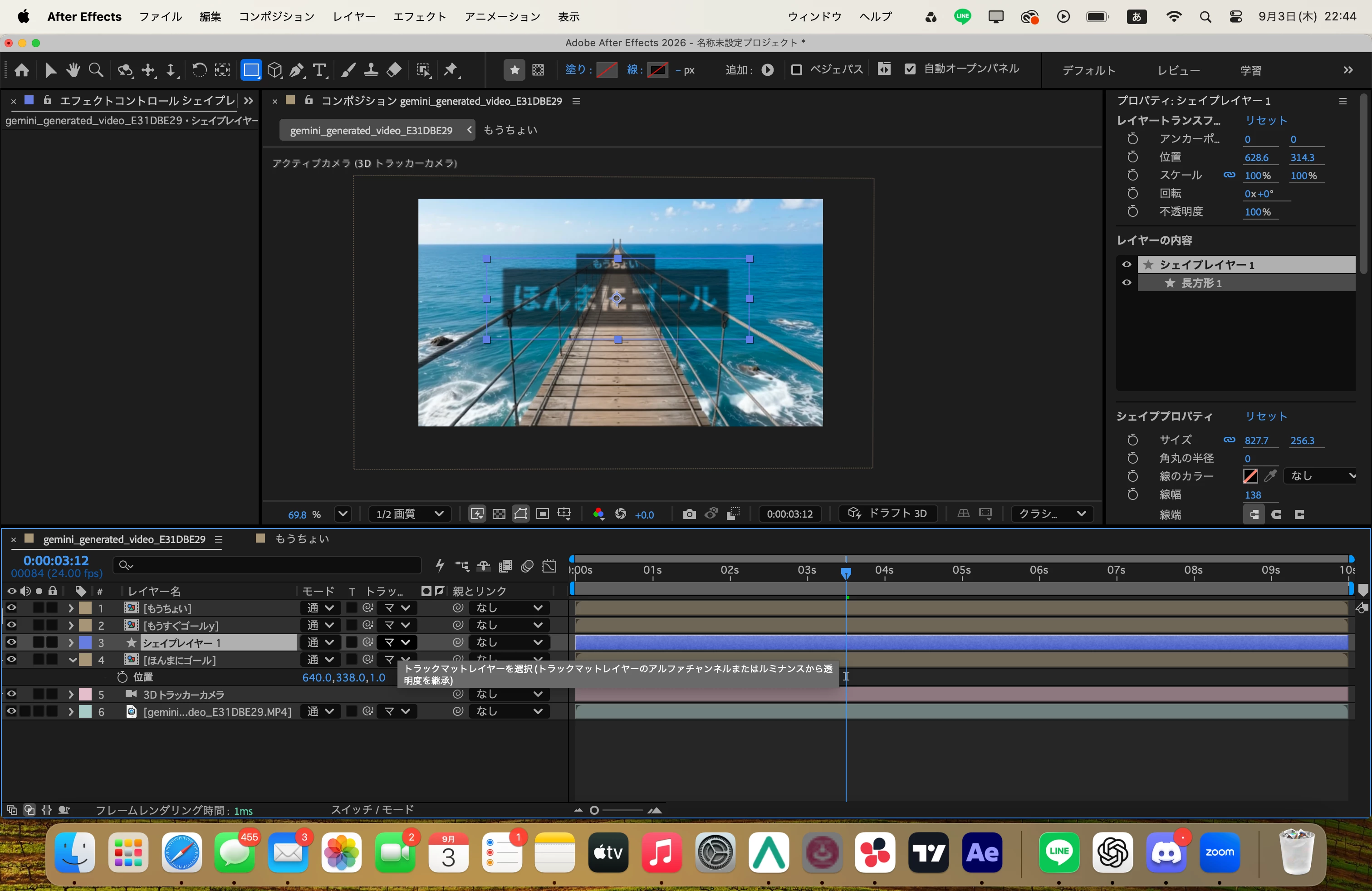Screen dimensions: 1372x891
Task: Open the エフェクト menu
Action: click(420, 17)
